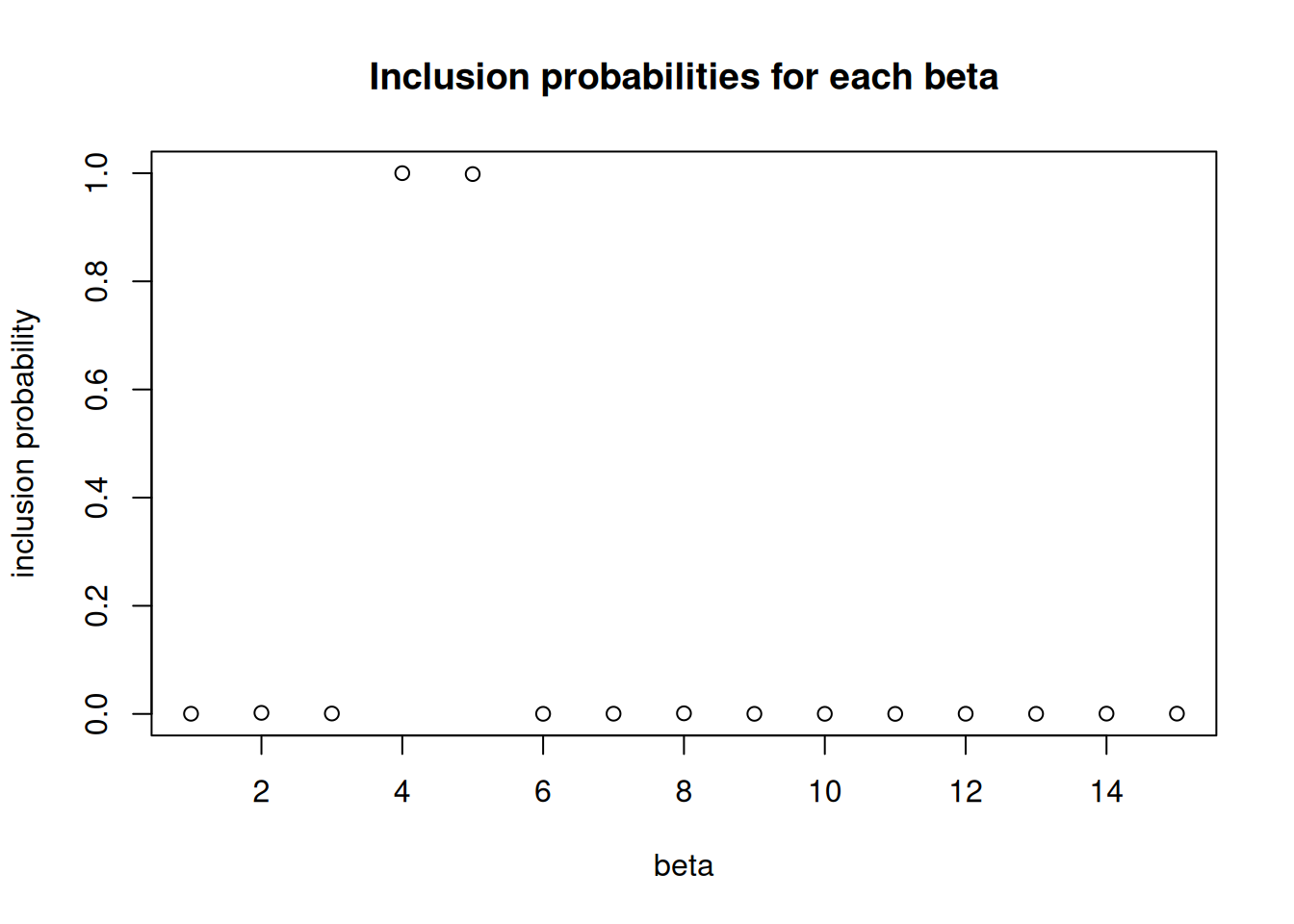Select the point at beta 2
Screen dimensions: 1294x924
coord(261,712)
